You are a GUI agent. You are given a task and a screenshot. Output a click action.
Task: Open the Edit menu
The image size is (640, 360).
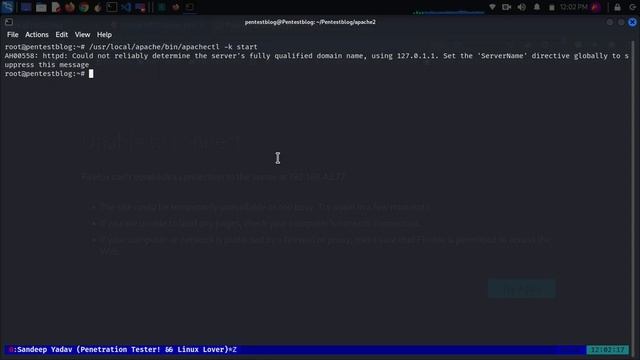pyautogui.click(x=62, y=35)
